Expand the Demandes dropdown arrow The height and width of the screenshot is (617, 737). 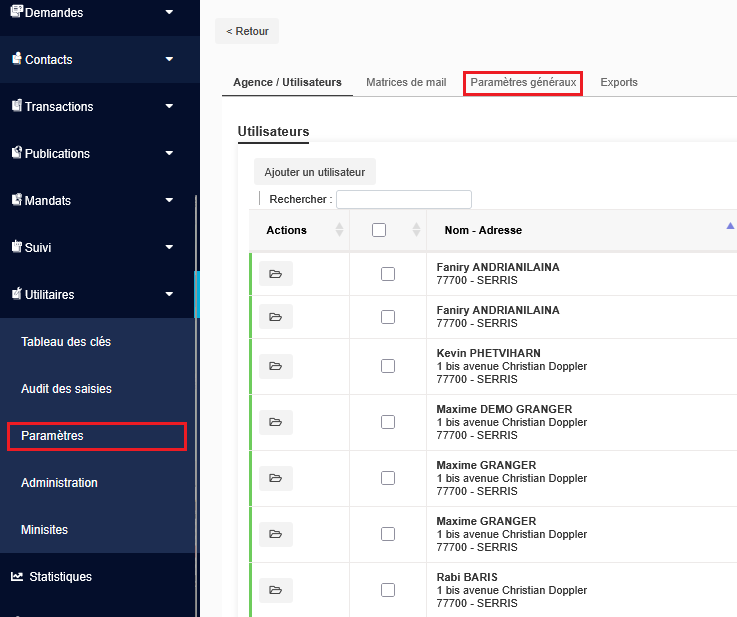tap(169, 12)
